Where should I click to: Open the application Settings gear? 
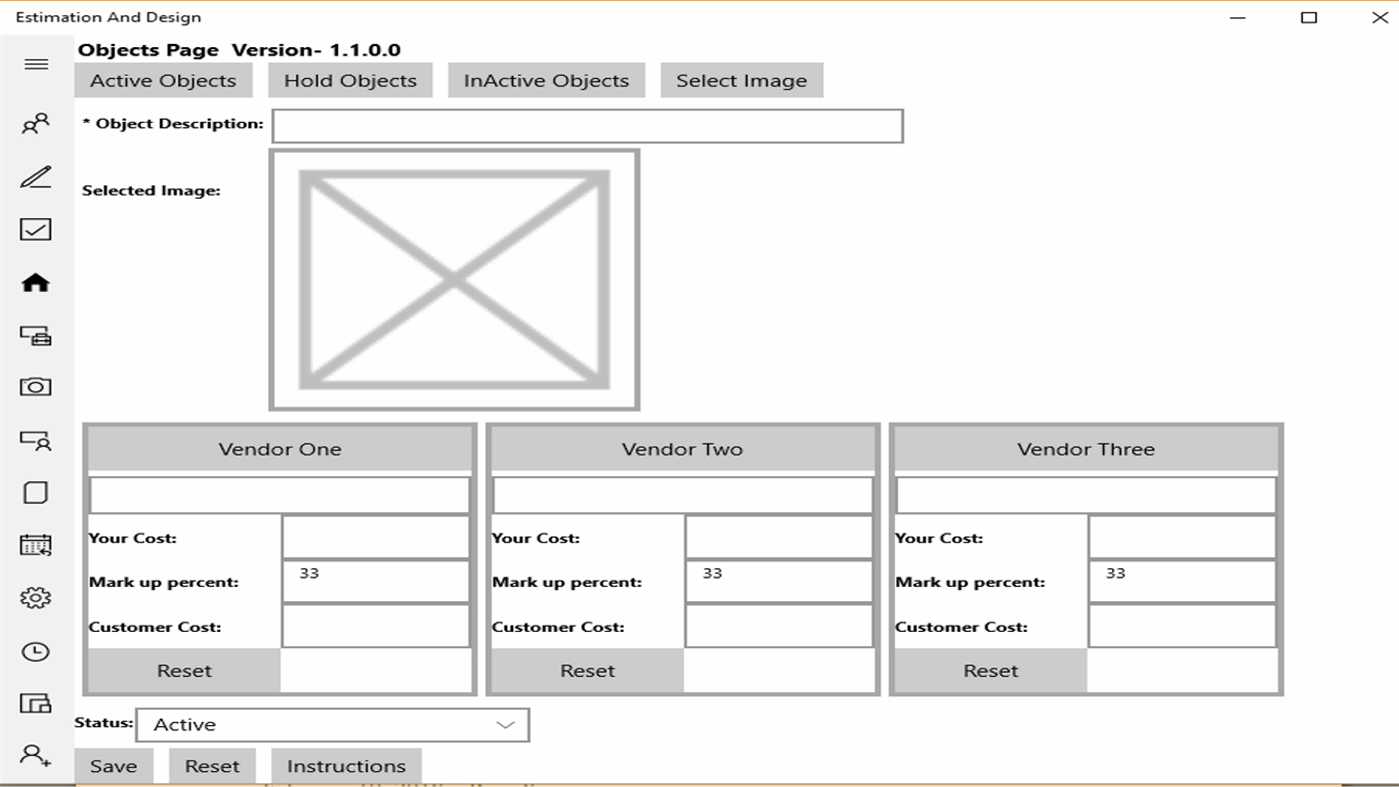pyautogui.click(x=36, y=597)
